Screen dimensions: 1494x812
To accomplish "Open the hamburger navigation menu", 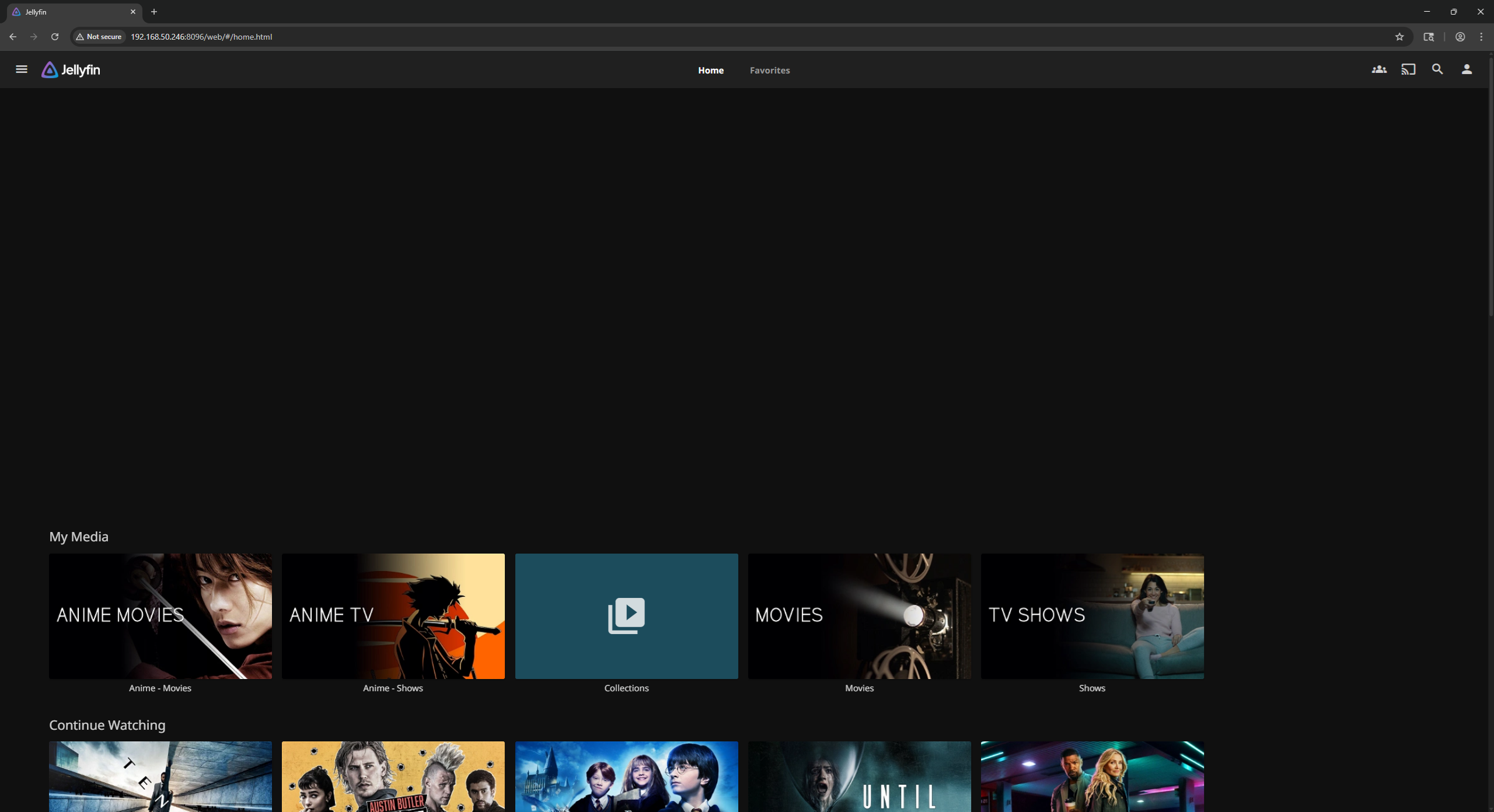I will pos(22,69).
